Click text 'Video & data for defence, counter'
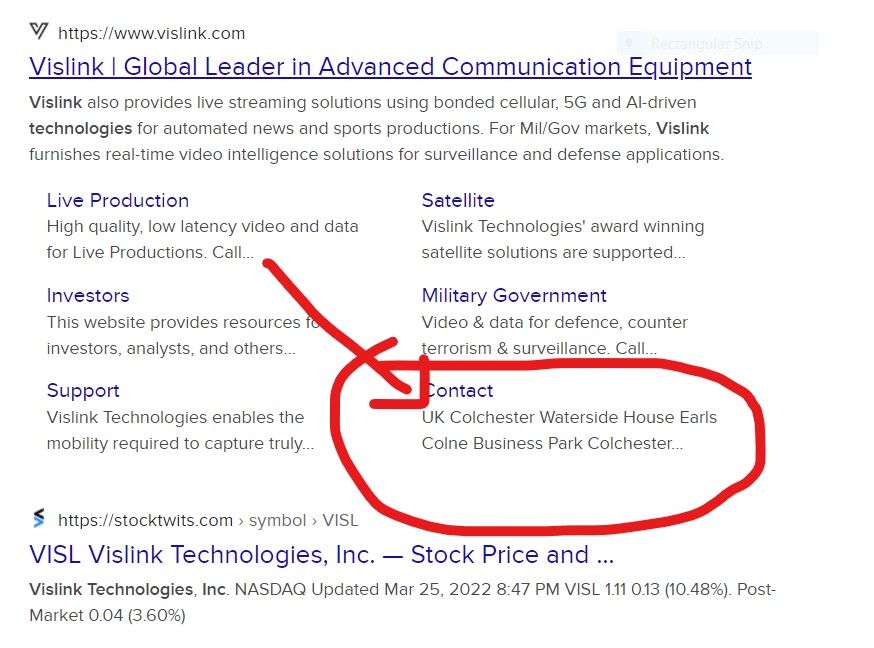Screen dimensions: 874x648 click(x=555, y=322)
